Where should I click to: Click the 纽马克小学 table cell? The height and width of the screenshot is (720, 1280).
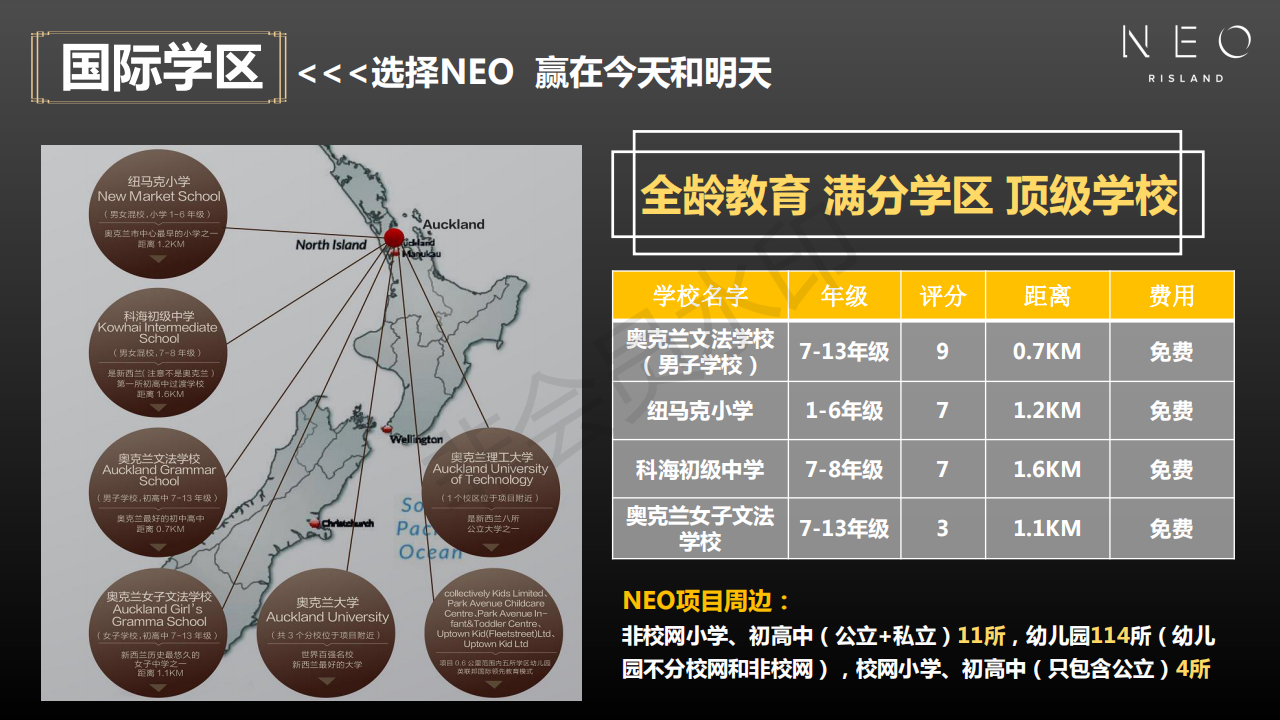pos(700,411)
